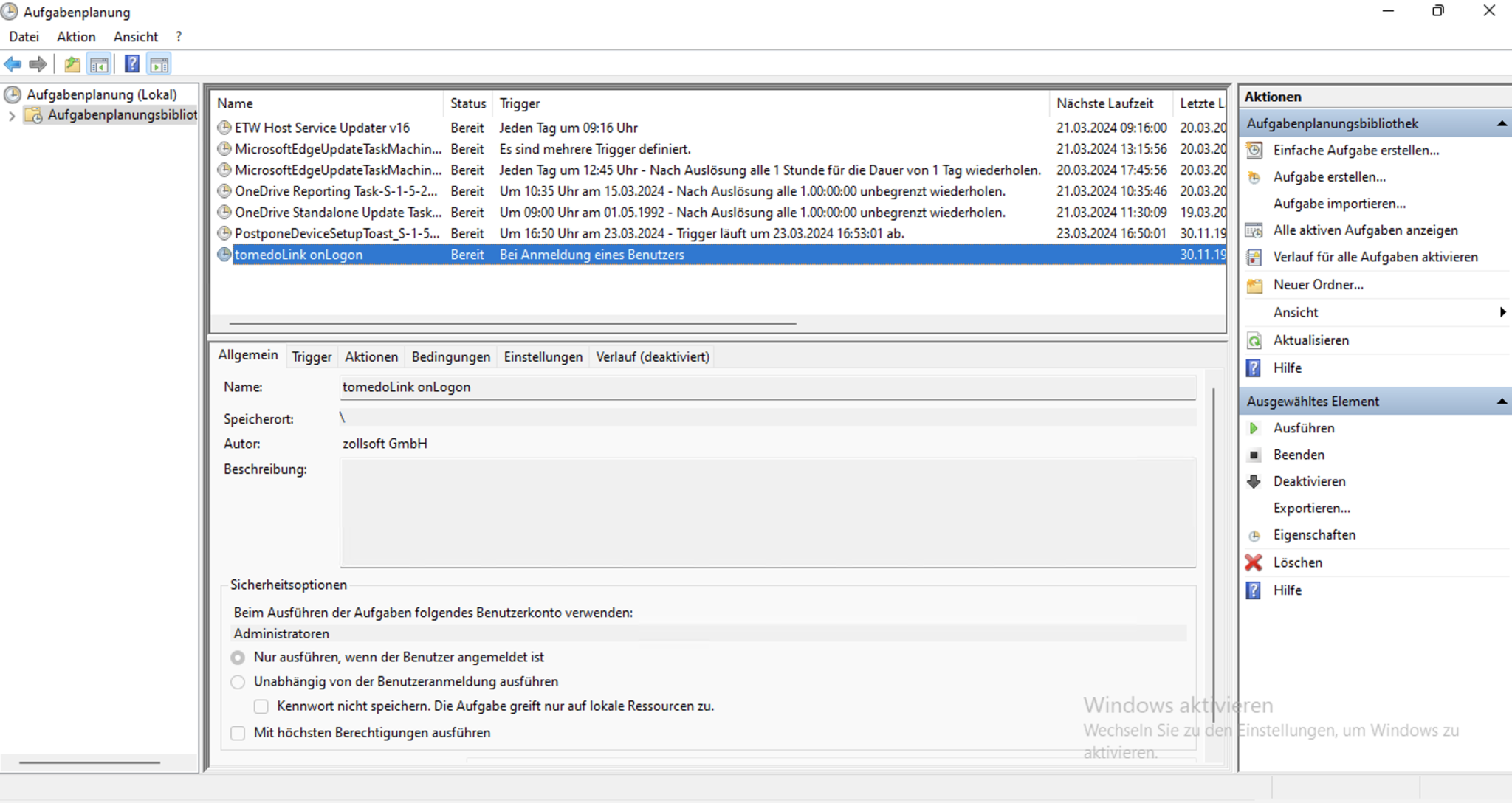Check Mit höchsten Berechtigungen ausführen checkbox

238,733
